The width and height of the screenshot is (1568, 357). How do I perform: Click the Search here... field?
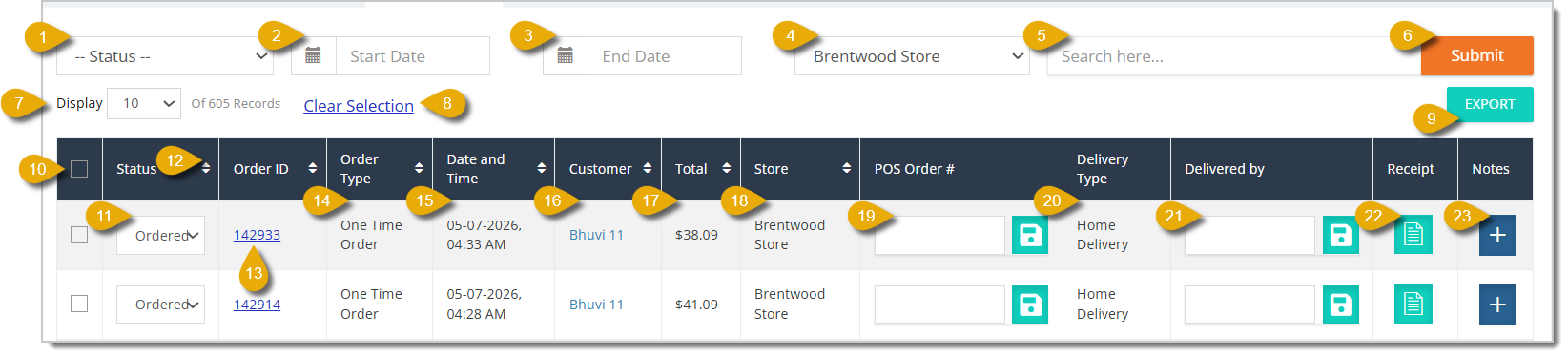point(1234,56)
